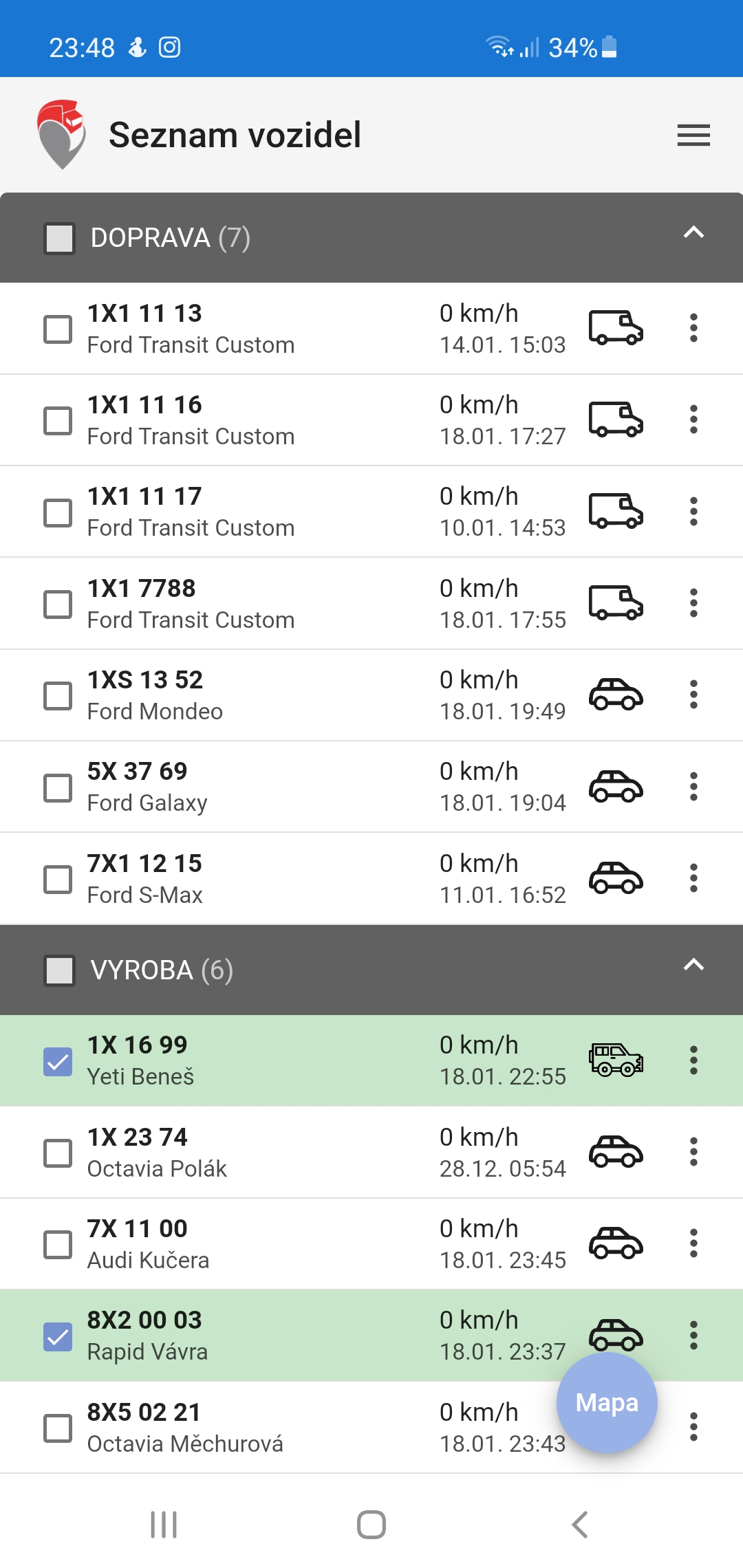Check the 1X1 7788 vehicle checkbox
This screenshot has width=743, height=1568.
tap(58, 604)
